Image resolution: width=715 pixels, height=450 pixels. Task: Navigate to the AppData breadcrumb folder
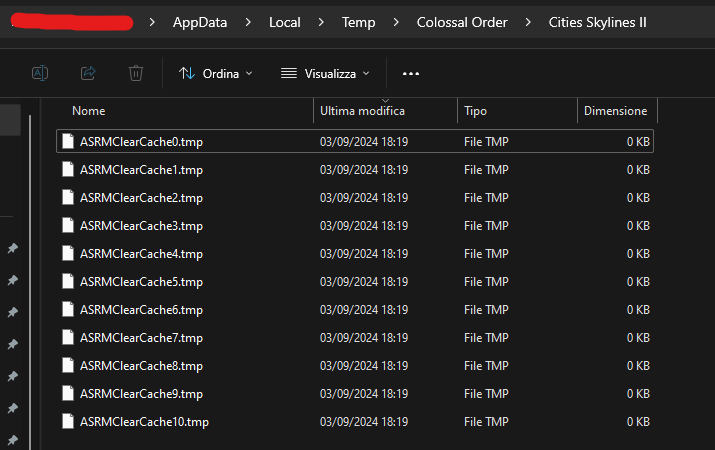tap(200, 22)
